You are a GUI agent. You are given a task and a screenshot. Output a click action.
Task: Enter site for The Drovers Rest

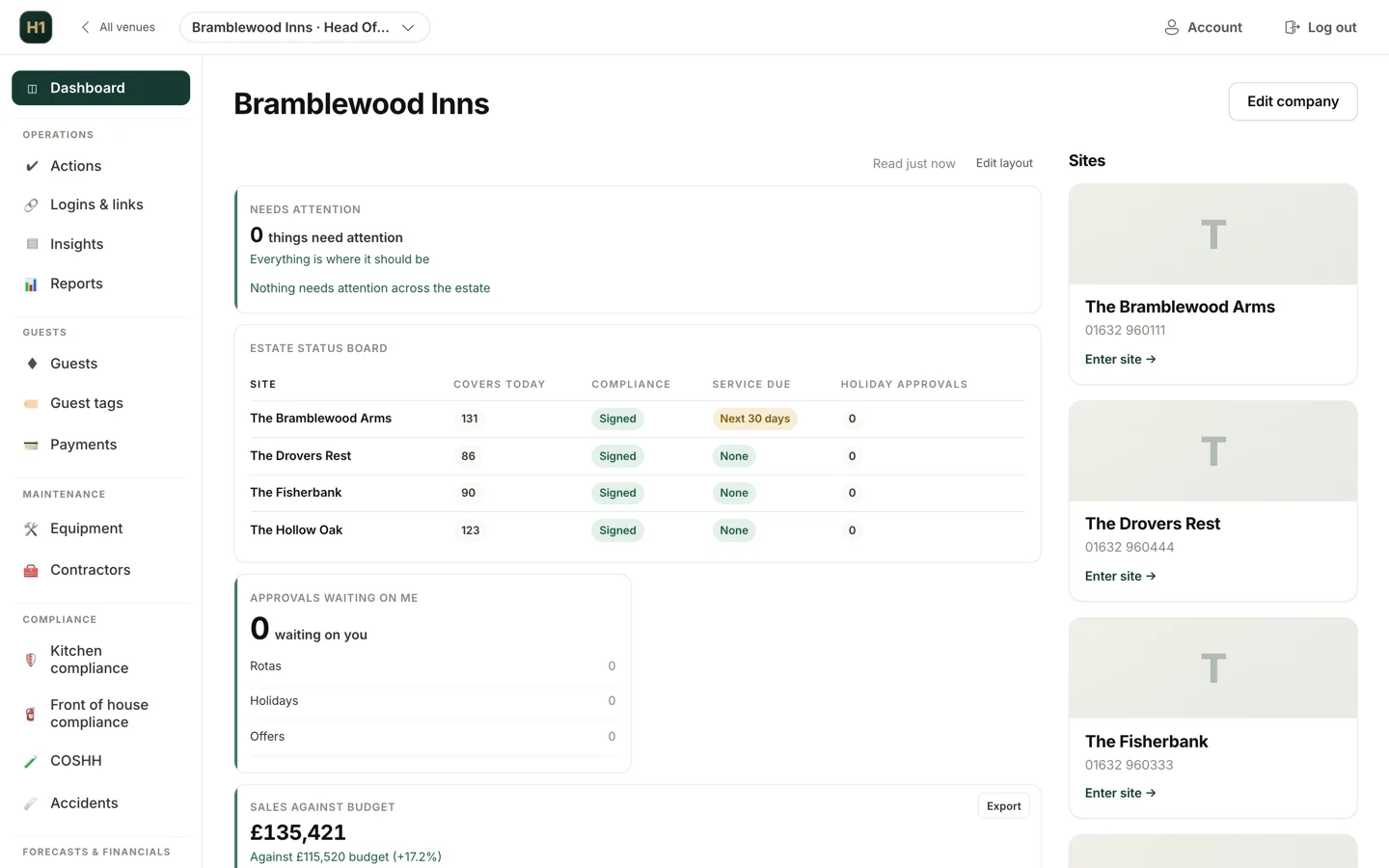tap(1120, 576)
